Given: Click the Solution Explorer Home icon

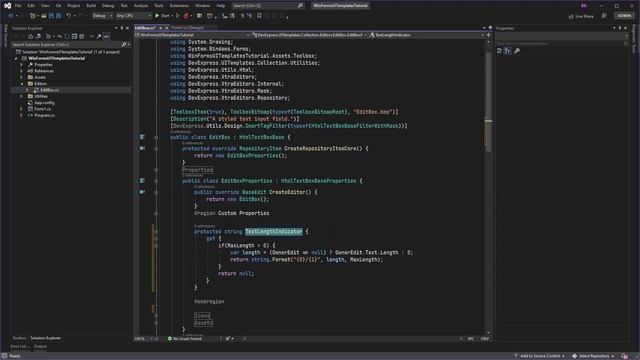Looking at the screenshot, I should click(30, 36).
